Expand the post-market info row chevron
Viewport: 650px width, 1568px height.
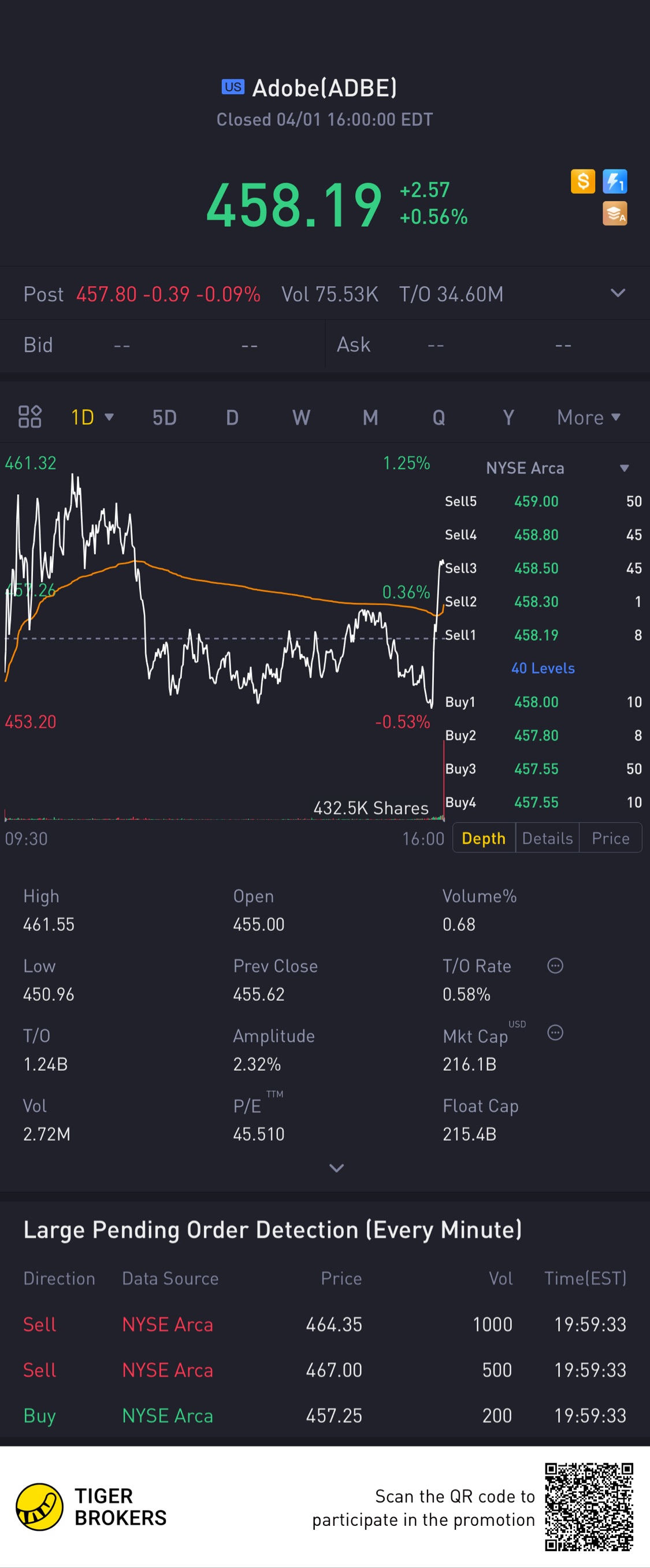(x=618, y=293)
